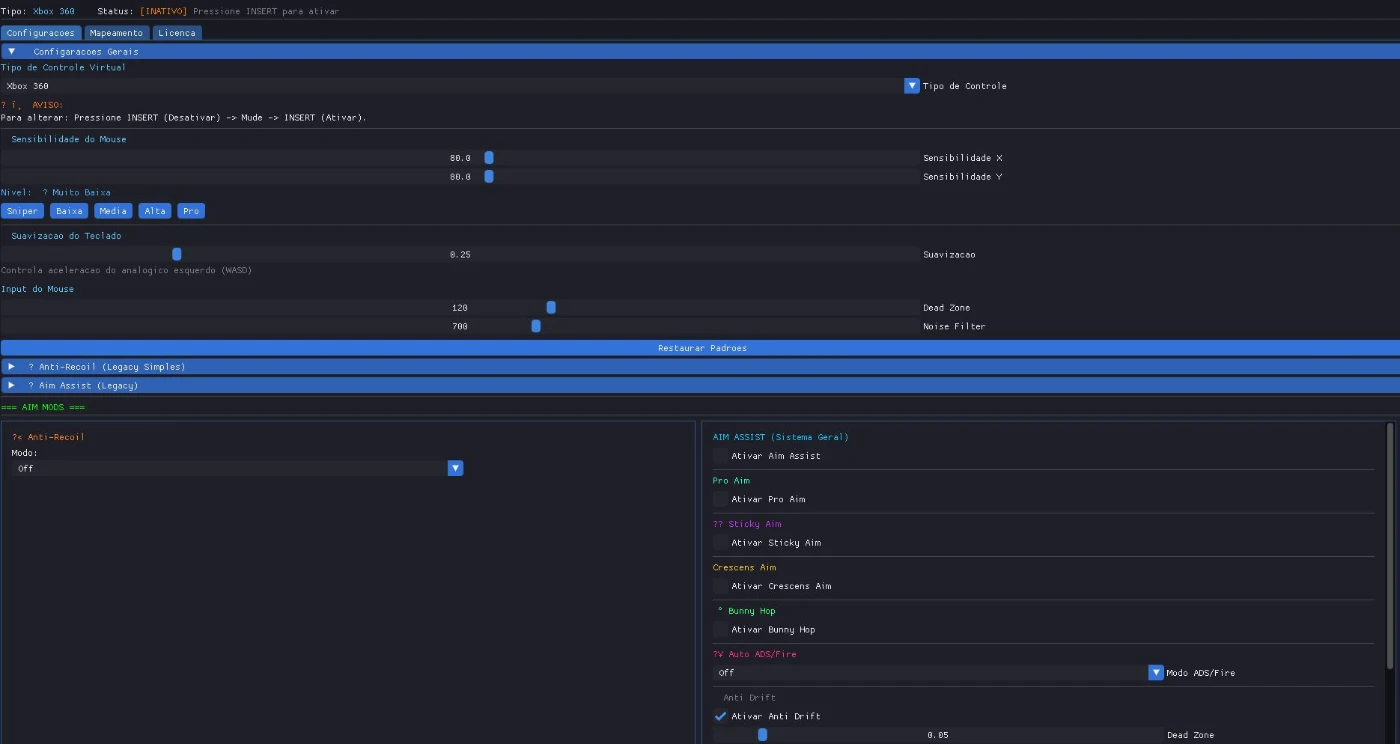Expand the Anti-Recoil (Legacy Simples) section

tap(12, 367)
